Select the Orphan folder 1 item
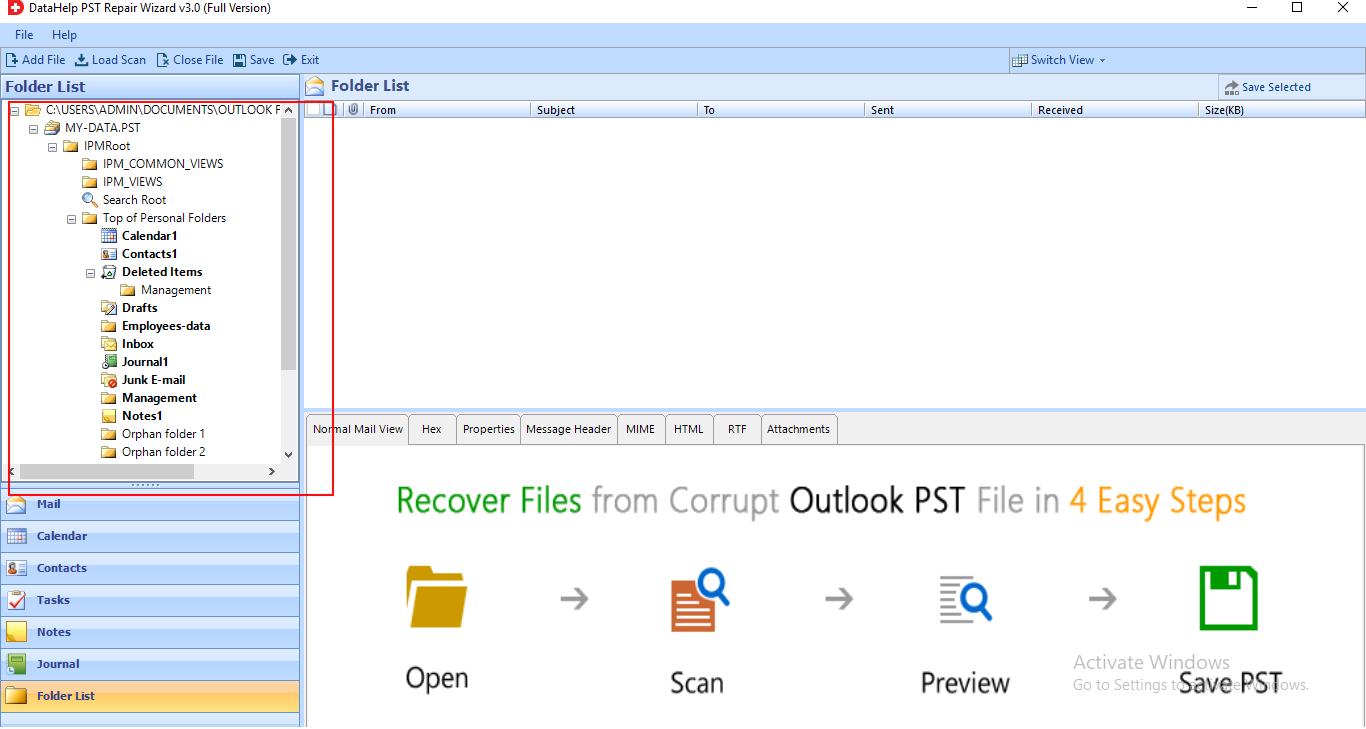Screen dimensions: 1366x729 point(163,434)
